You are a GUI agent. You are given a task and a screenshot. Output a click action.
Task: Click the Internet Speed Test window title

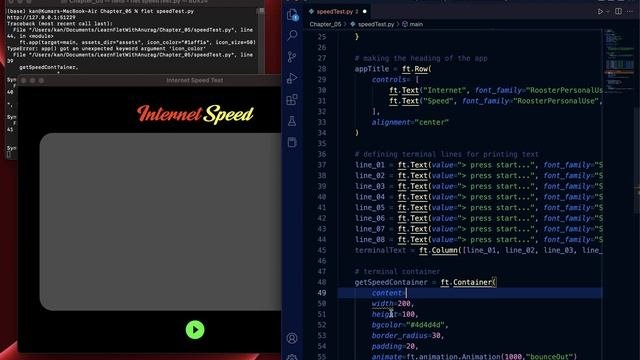(x=195, y=80)
